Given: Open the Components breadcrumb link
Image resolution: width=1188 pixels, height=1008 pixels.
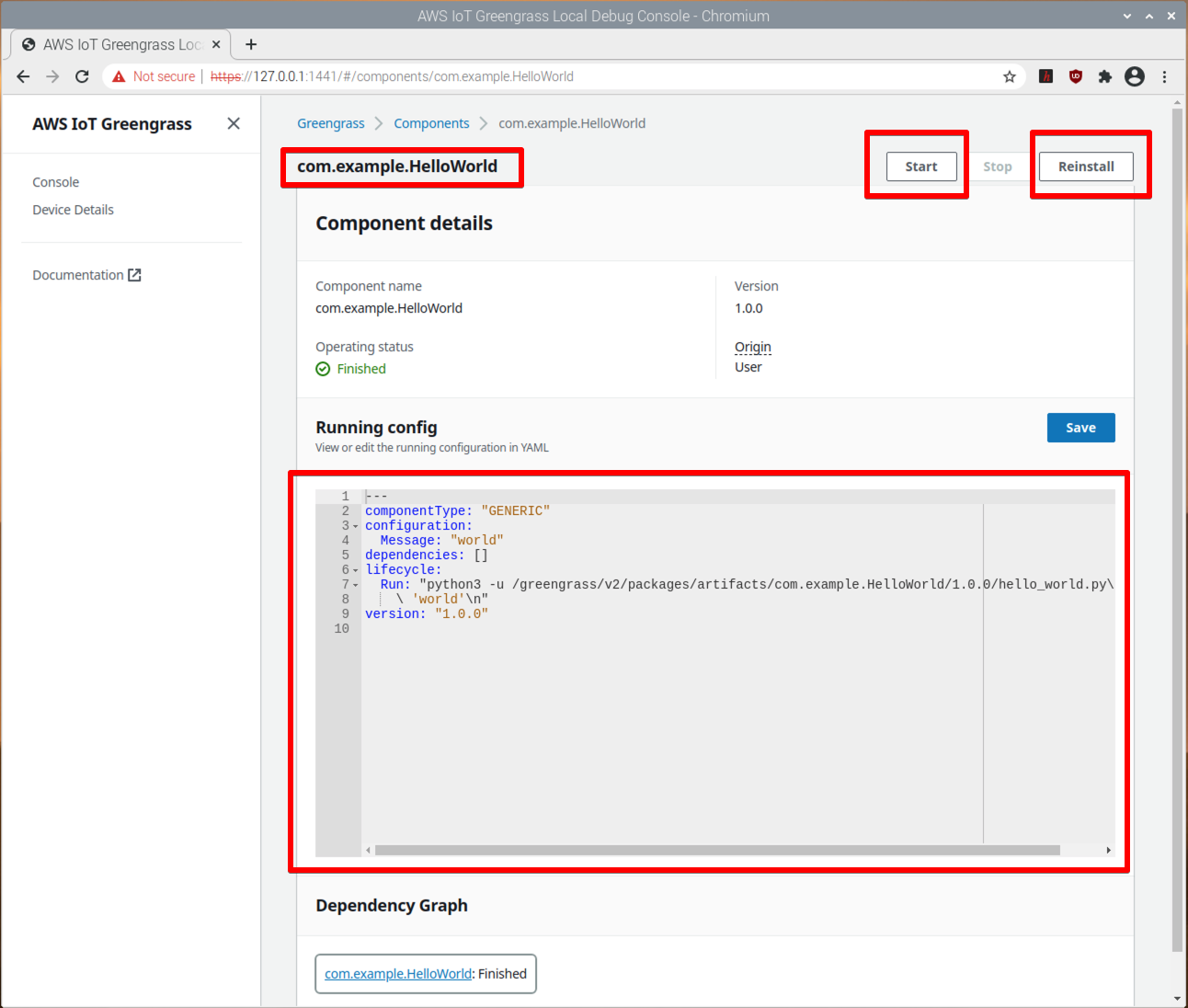Looking at the screenshot, I should [431, 122].
